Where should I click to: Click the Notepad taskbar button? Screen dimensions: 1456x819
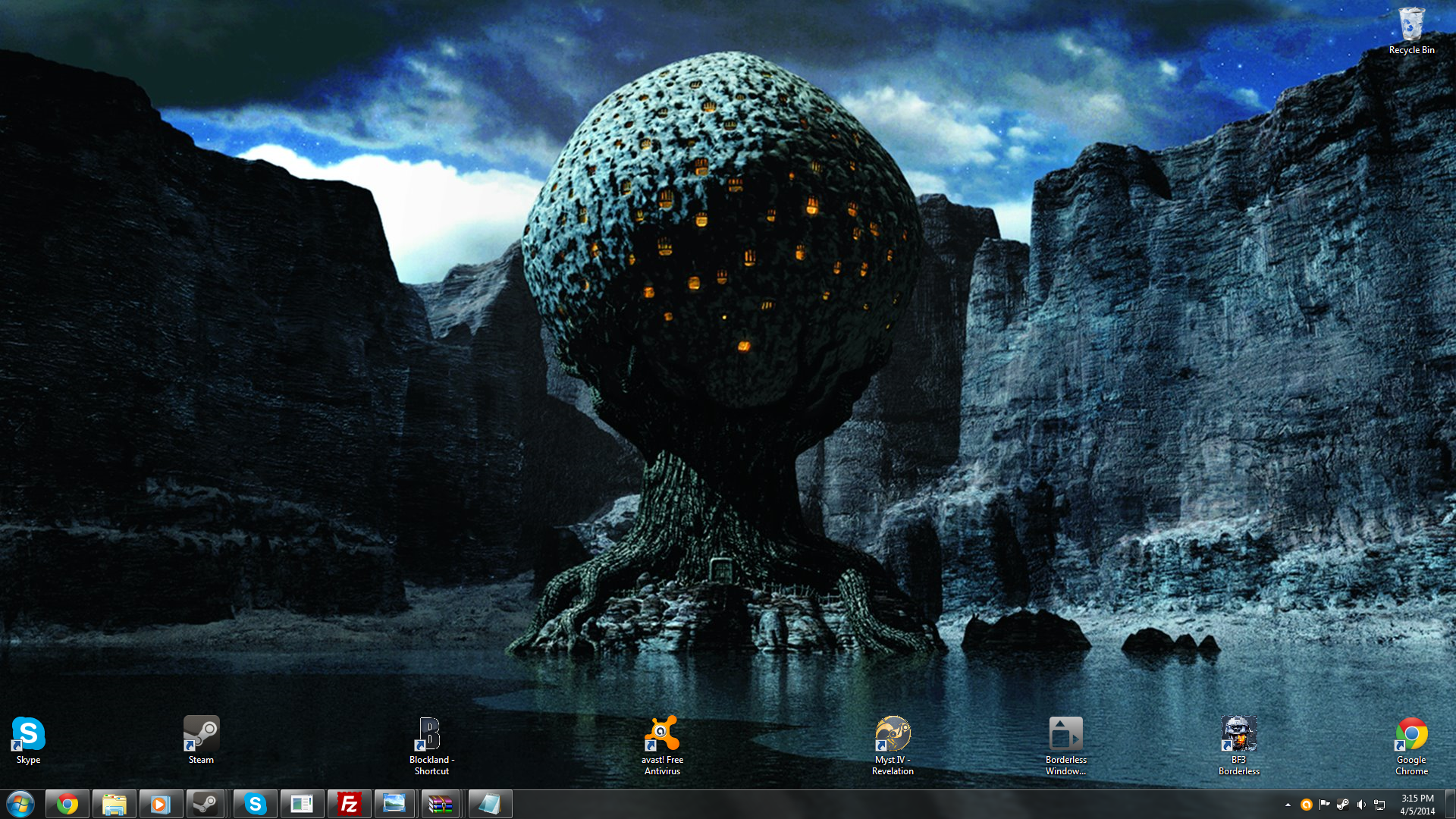coord(490,804)
